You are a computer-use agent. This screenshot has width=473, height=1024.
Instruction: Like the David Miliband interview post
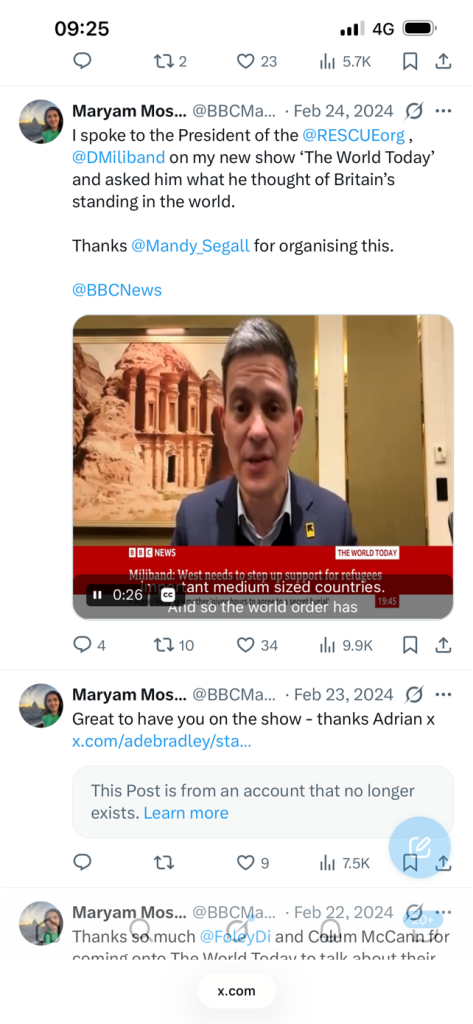[257, 645]
